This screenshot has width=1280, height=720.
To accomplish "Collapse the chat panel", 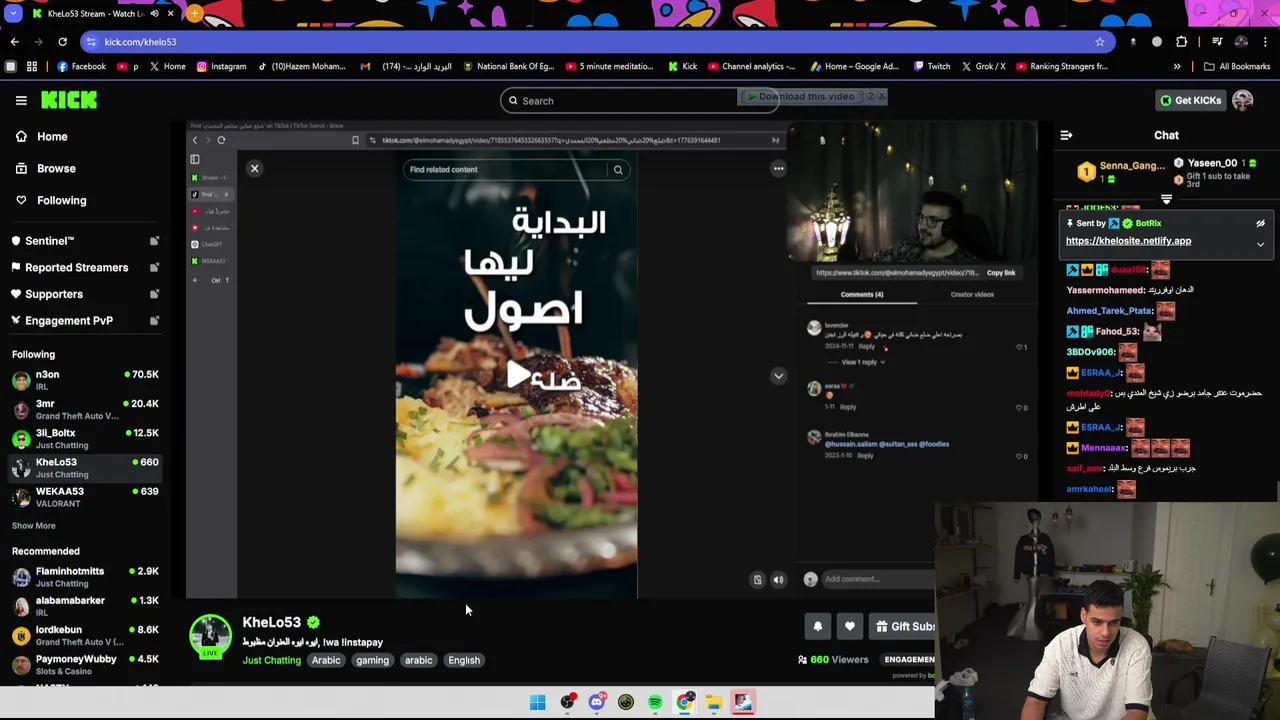I will tap(1066, 135).
